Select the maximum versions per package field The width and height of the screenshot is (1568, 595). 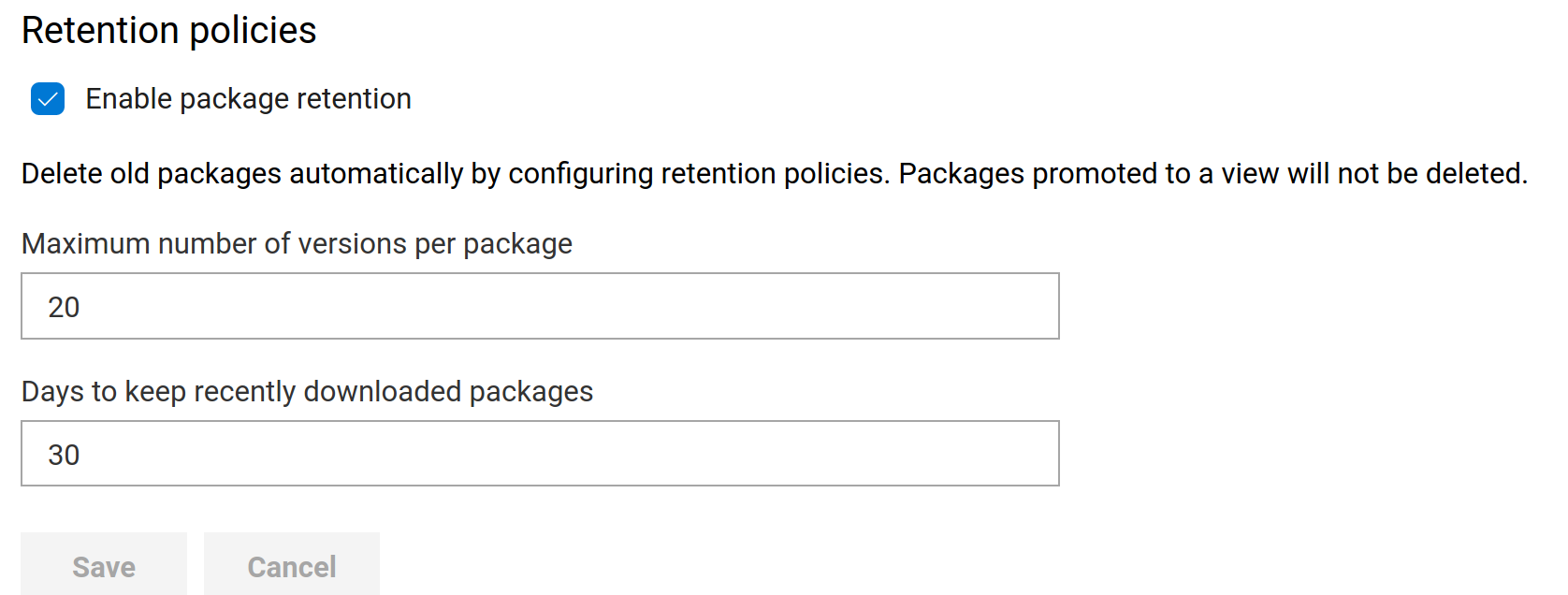pos(540,306)
